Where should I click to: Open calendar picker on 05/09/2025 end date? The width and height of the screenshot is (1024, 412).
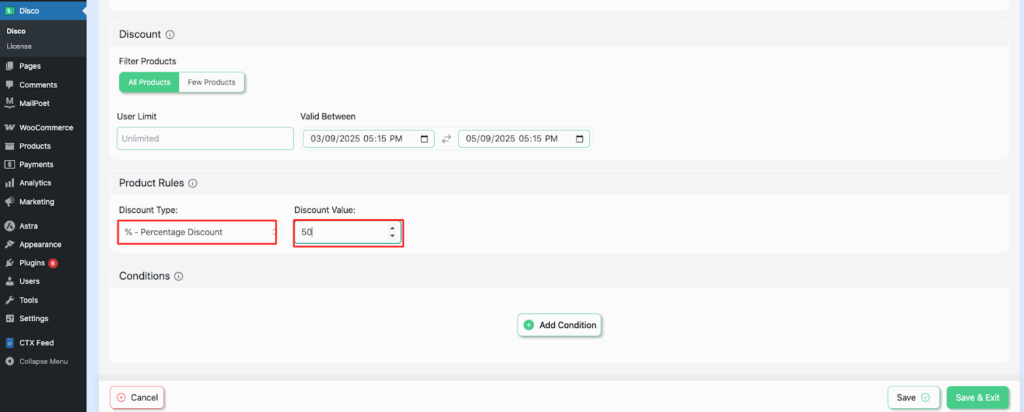[579, 139]
